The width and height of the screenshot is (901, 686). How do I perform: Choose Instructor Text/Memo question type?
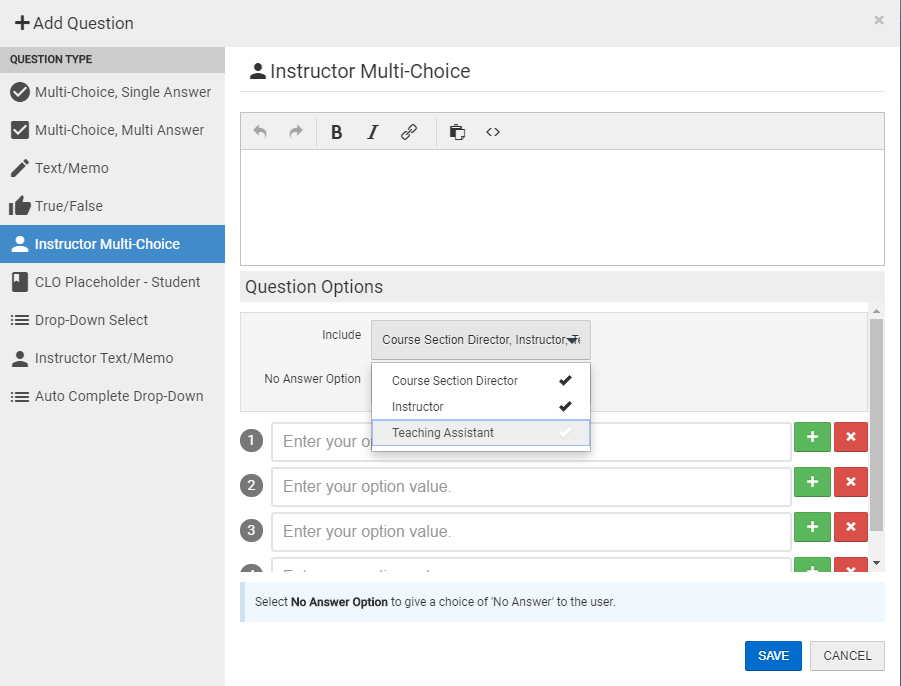click(112, 358)
